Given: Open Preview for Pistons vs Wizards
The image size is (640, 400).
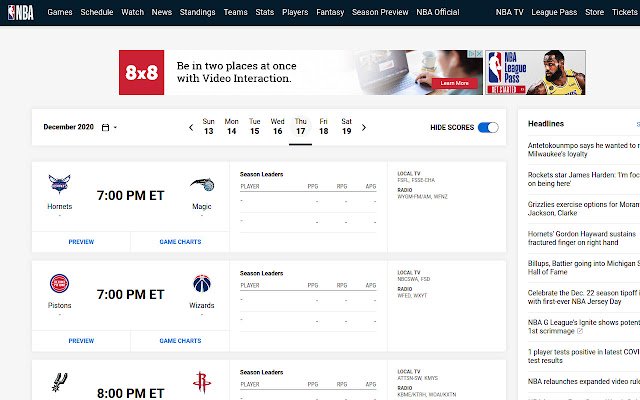Looking at the screenshot, I should pos(81,340).
